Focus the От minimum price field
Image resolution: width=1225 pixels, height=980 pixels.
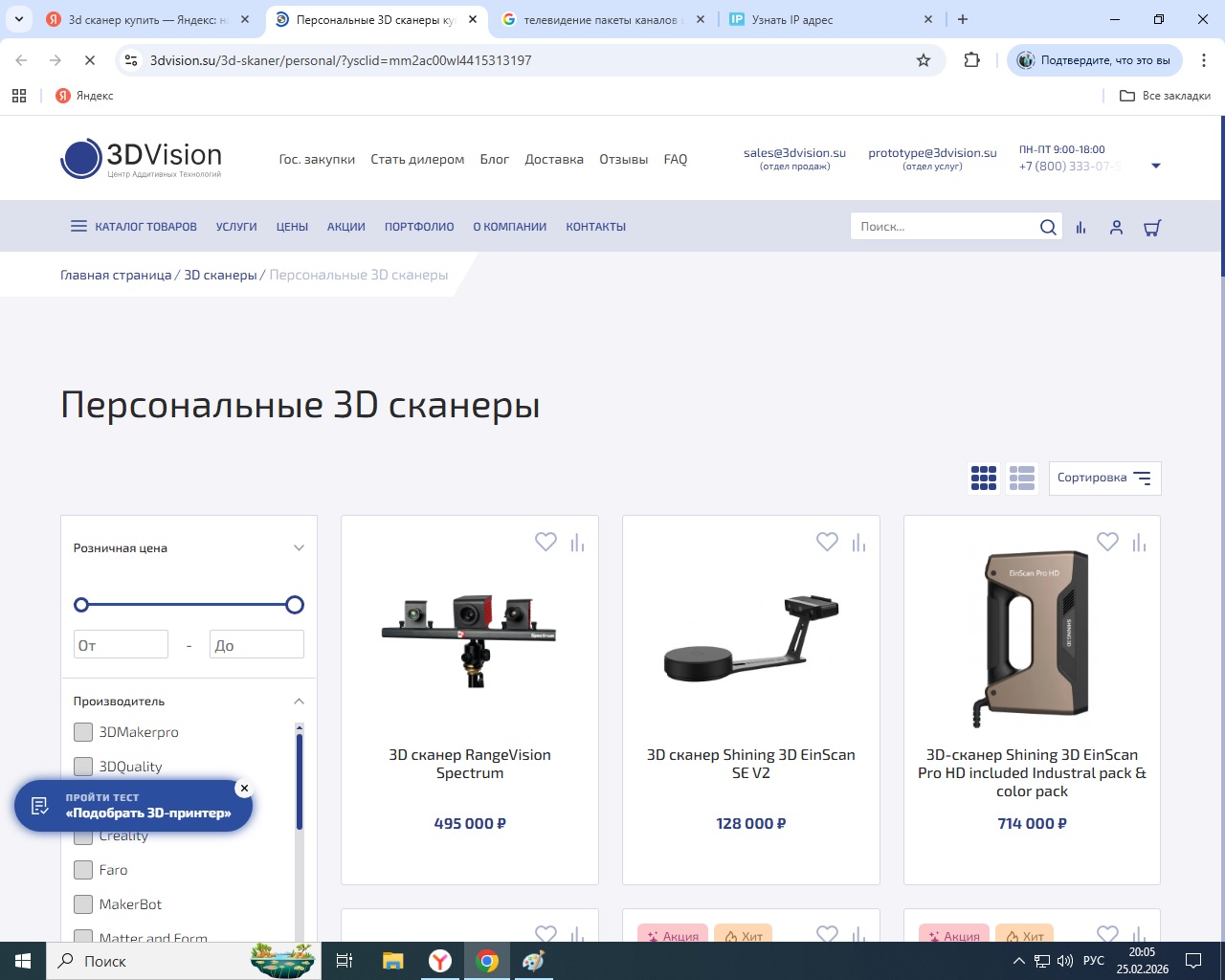(121, 645)
